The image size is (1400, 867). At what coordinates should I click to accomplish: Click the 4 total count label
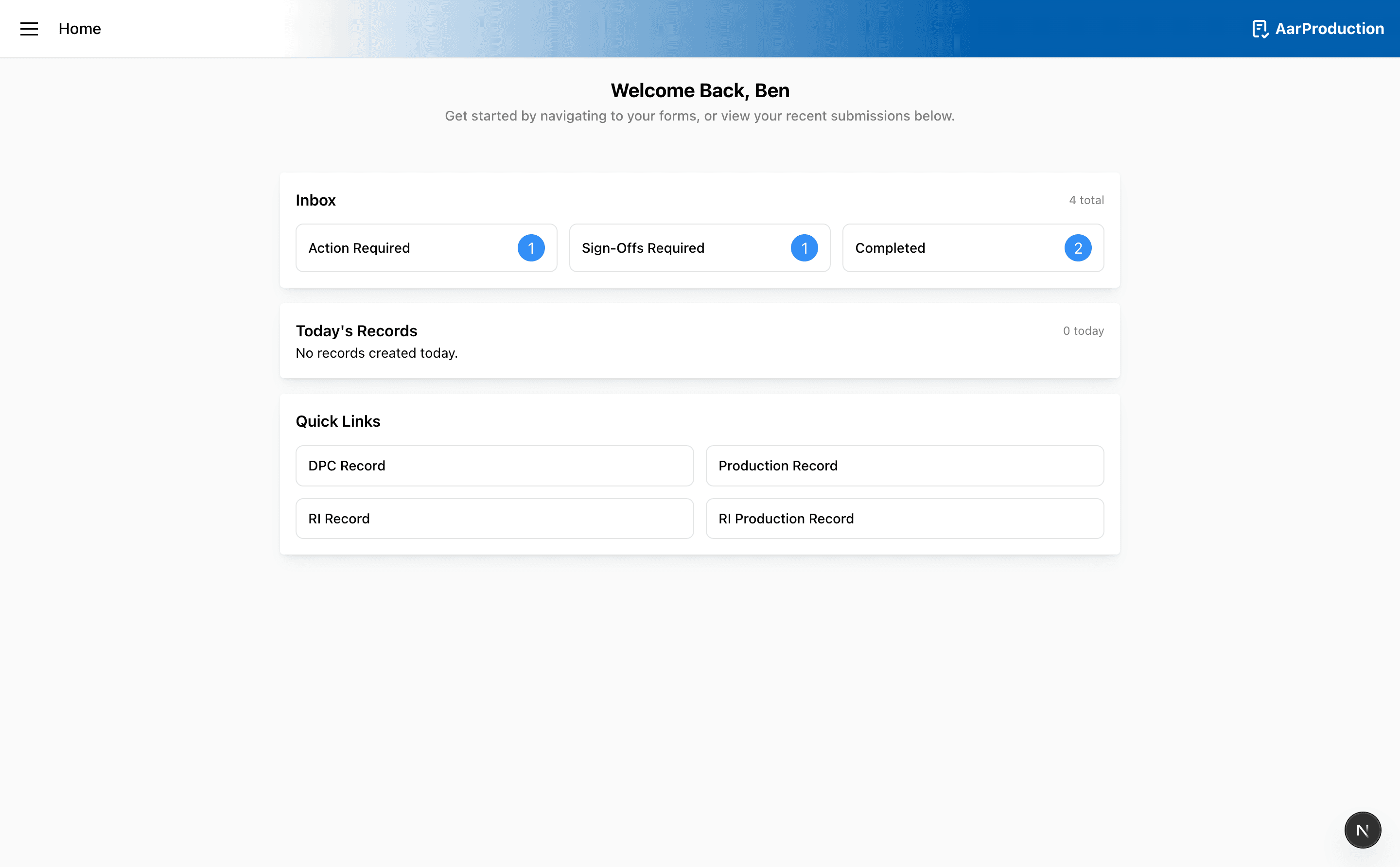tap(1085, 200)
